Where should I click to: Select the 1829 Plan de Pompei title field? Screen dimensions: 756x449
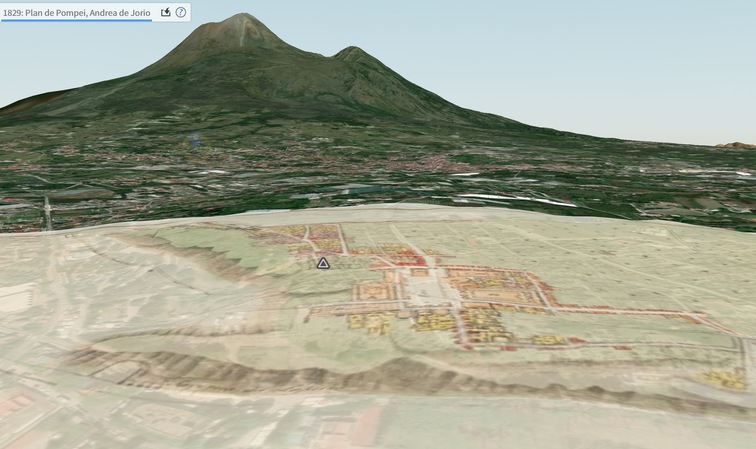pos(77,13)
